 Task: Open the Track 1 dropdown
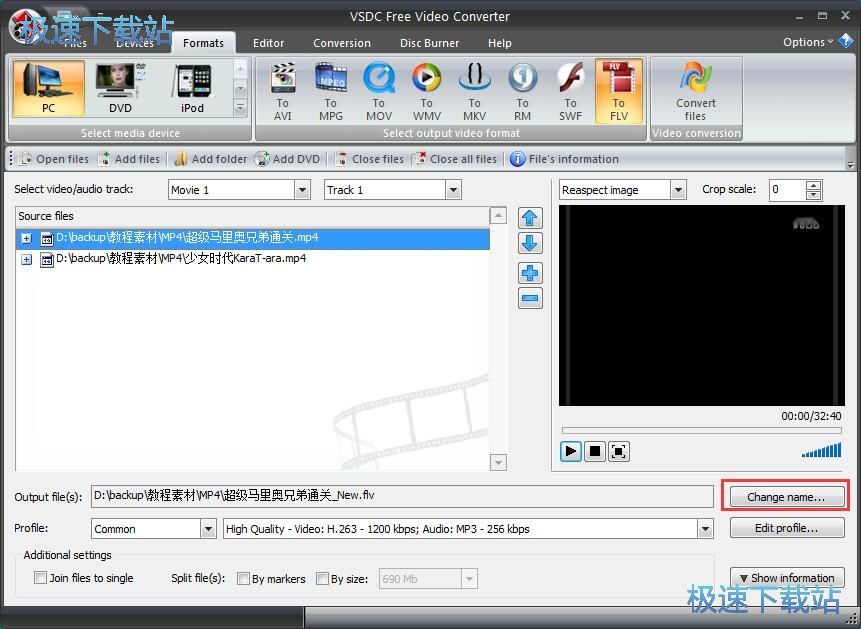pyautogui.click(x=453, y=190)
